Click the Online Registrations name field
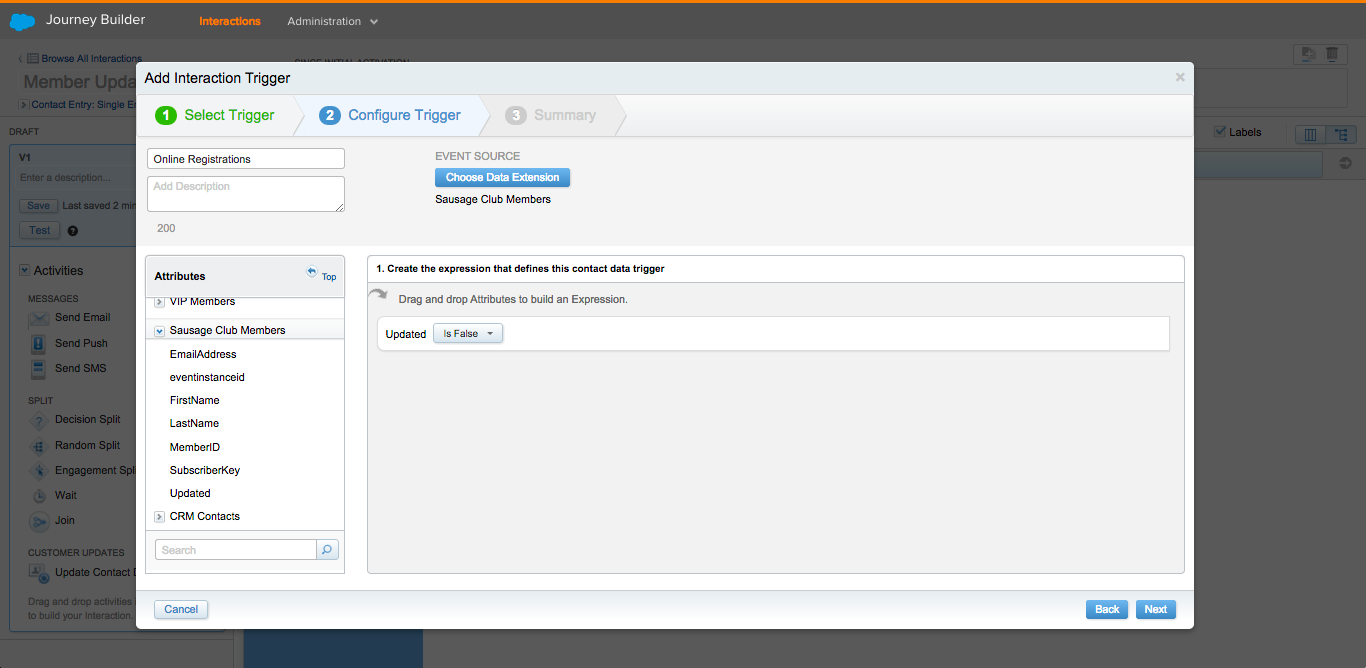This screenshot has height=668, width=1366. (246, 159)
